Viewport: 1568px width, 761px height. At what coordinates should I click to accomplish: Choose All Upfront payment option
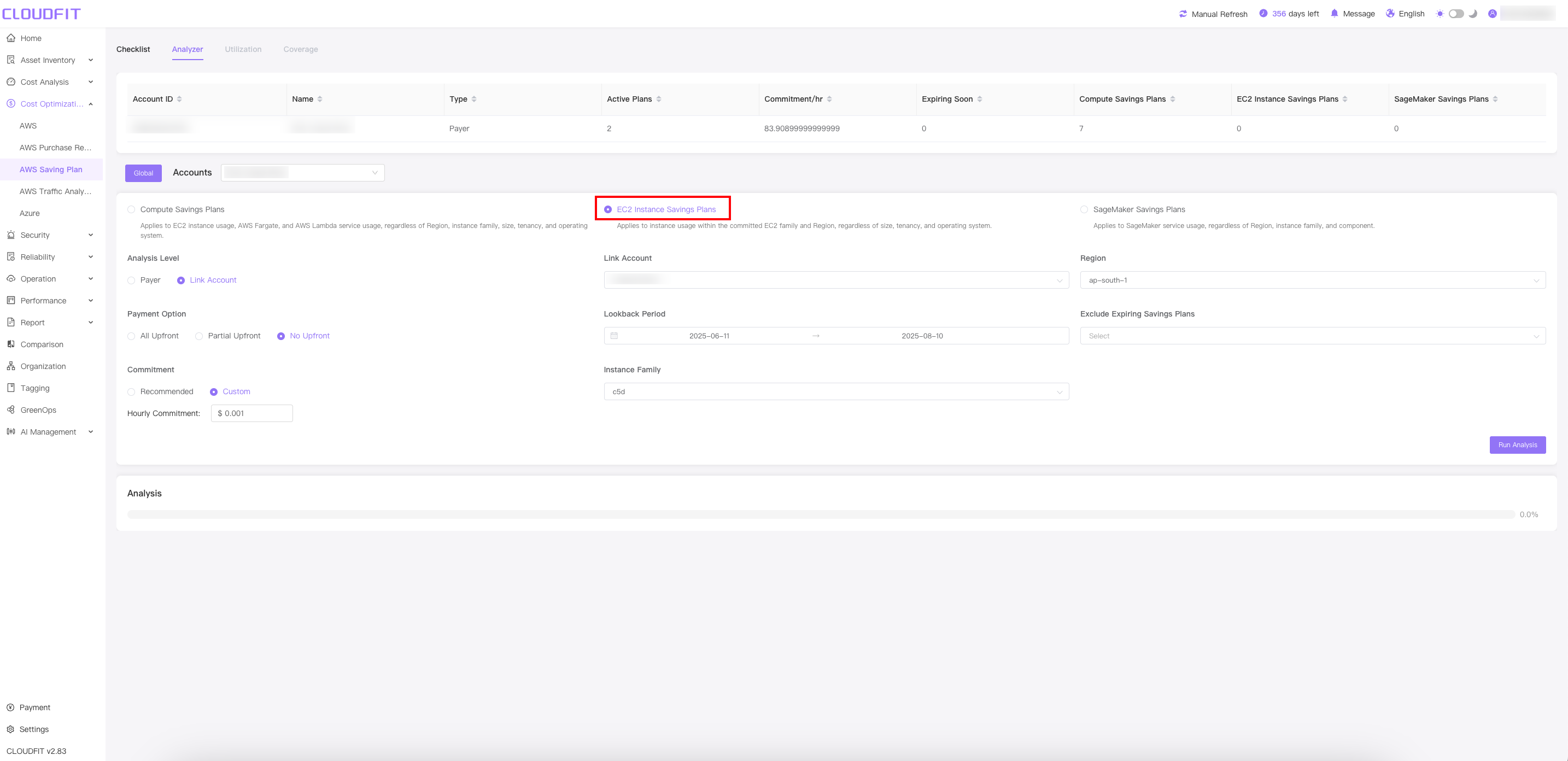[131, 336]
